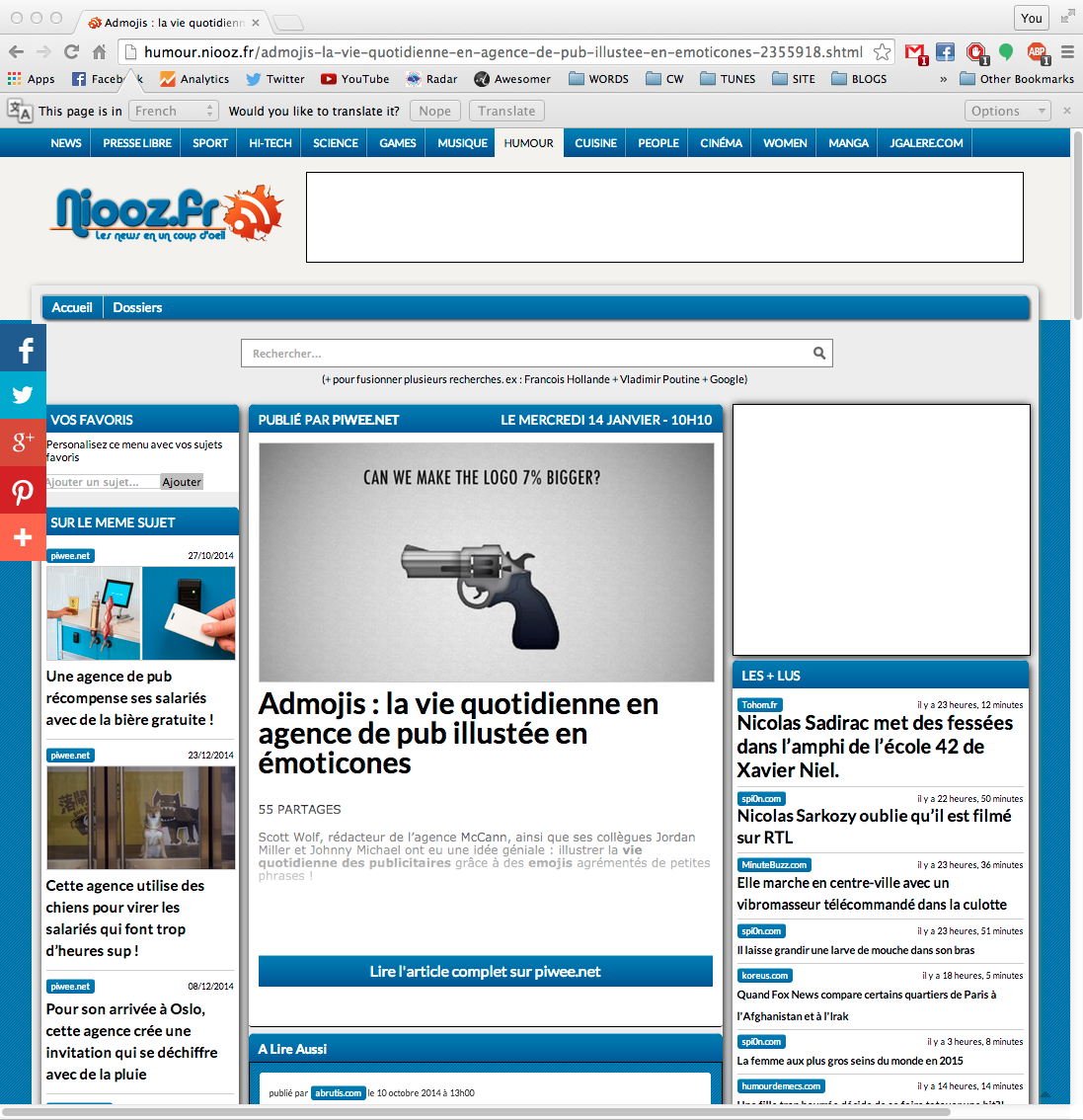Bookmark this page with the star icon
Viewport: 1083px width, 1120px height.
(883, 52)
